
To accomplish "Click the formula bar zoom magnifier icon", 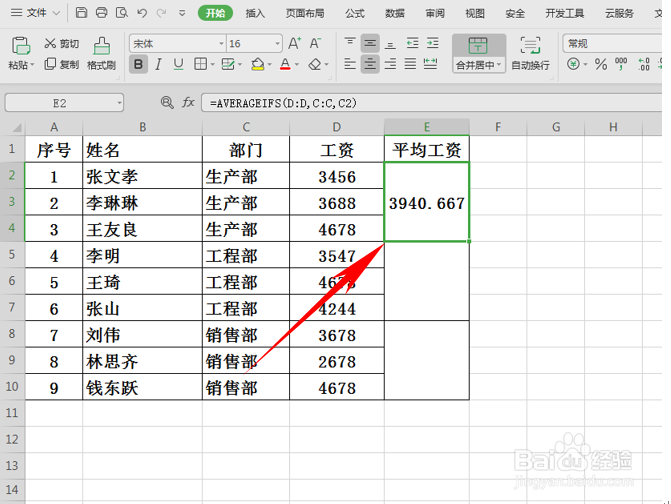I will point(167,102).
